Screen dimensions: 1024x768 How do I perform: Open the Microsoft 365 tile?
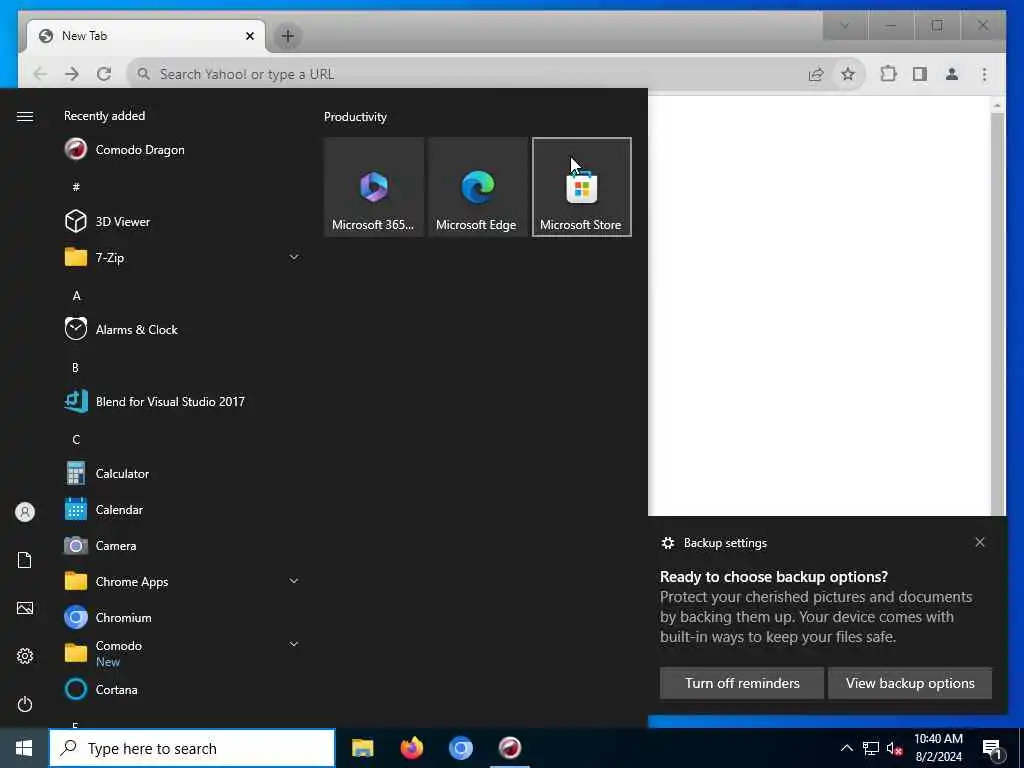pos(374,187)
